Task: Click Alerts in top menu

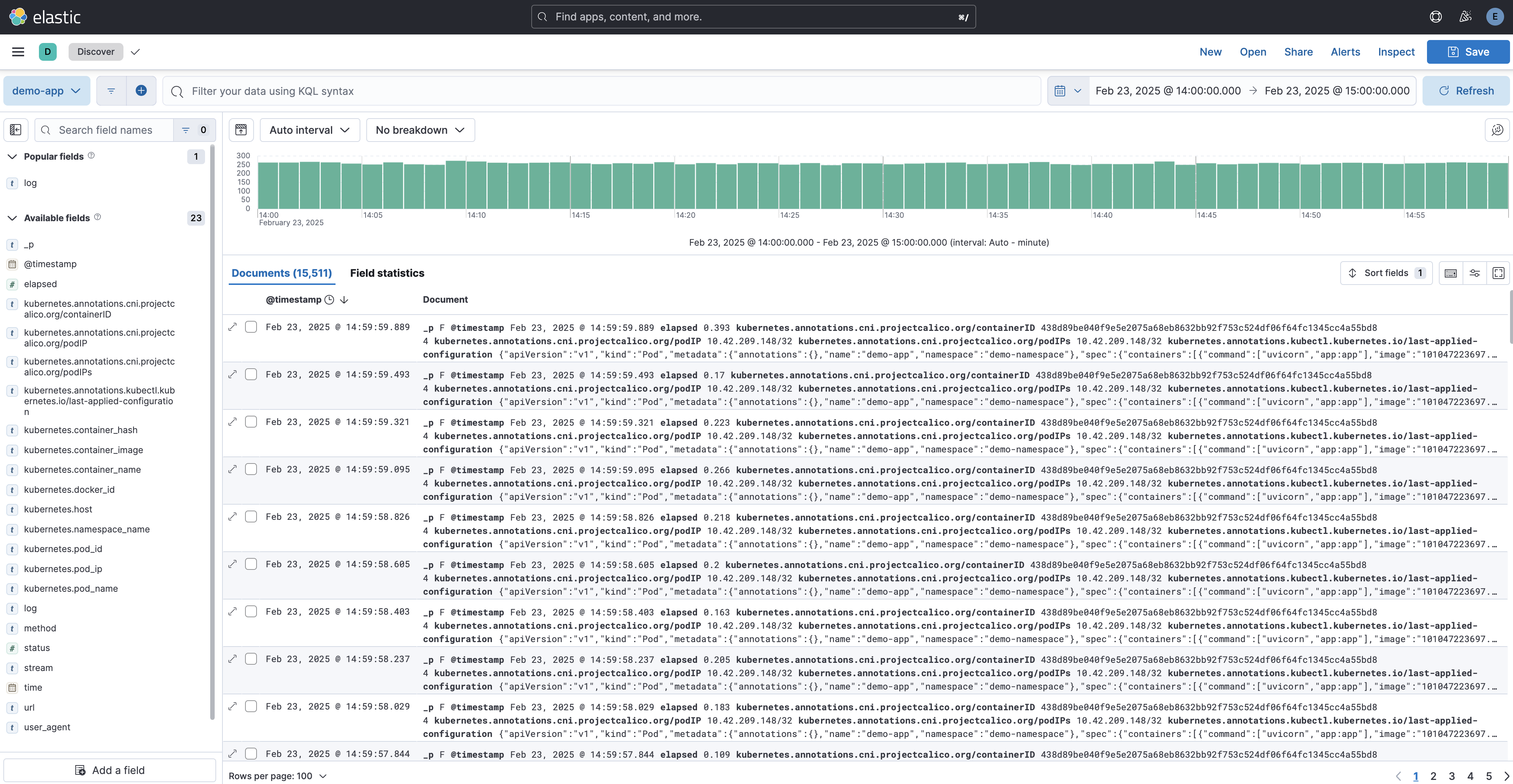Action: click(x=1345, y=52)
